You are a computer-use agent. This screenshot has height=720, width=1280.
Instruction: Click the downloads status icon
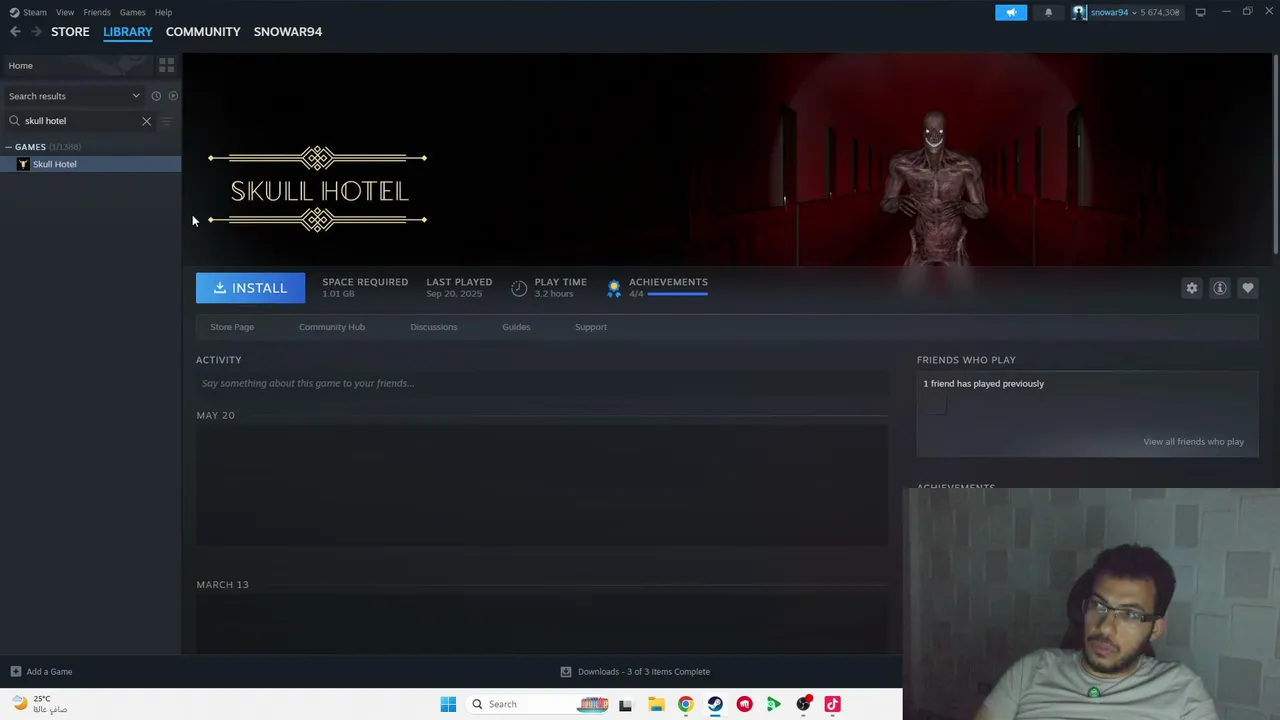click(x=566, y=672)
